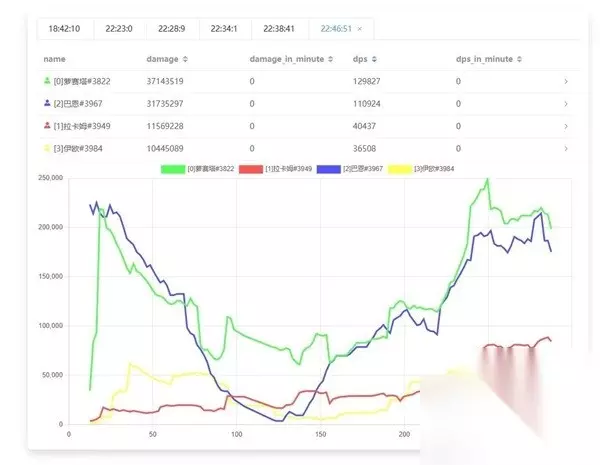Expand the row for player #3967
The height and width of the screenshot is (465, 600).
566,104
